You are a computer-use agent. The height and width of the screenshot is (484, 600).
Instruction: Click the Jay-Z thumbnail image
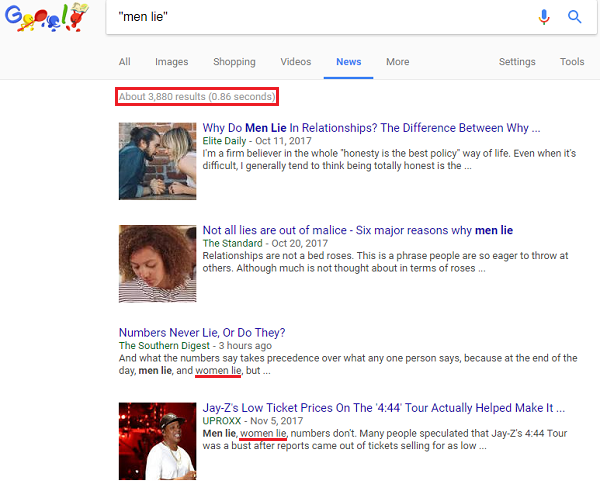pos(157,441)
